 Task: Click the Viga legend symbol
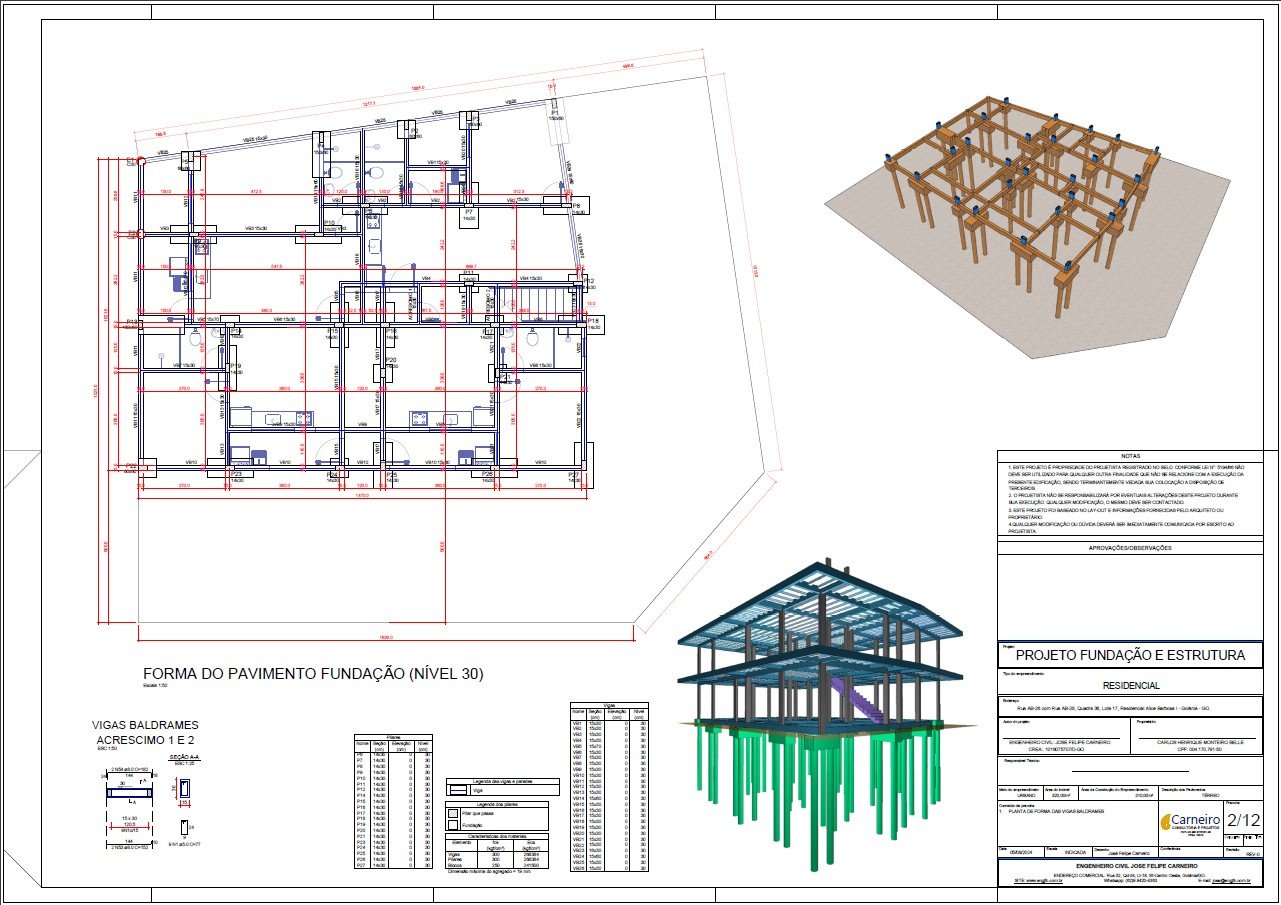[x=458, y=790]
